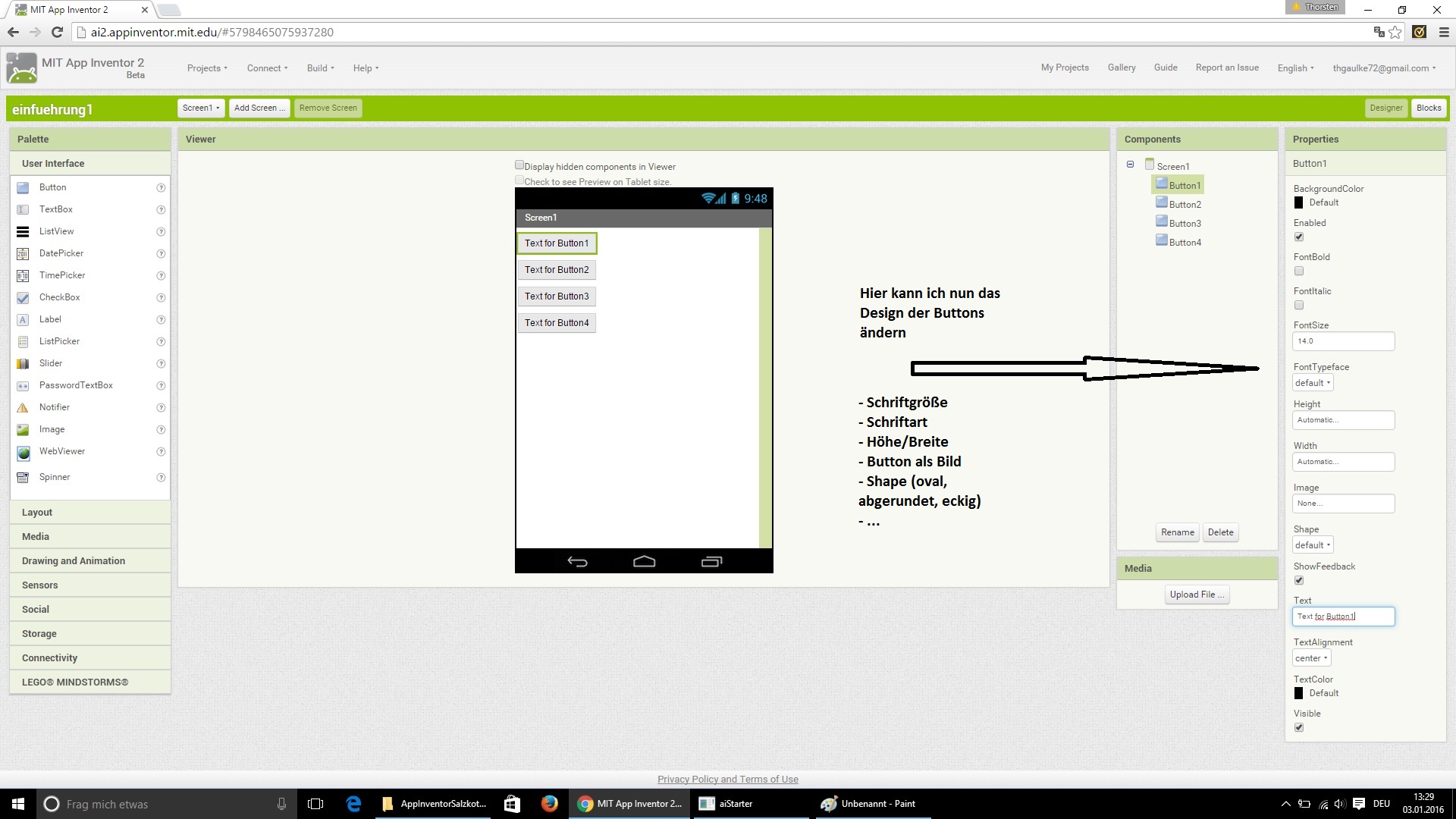Open the English language dropdown
The height and width of the screenshot is (819, 1456).
point(1295,68)
